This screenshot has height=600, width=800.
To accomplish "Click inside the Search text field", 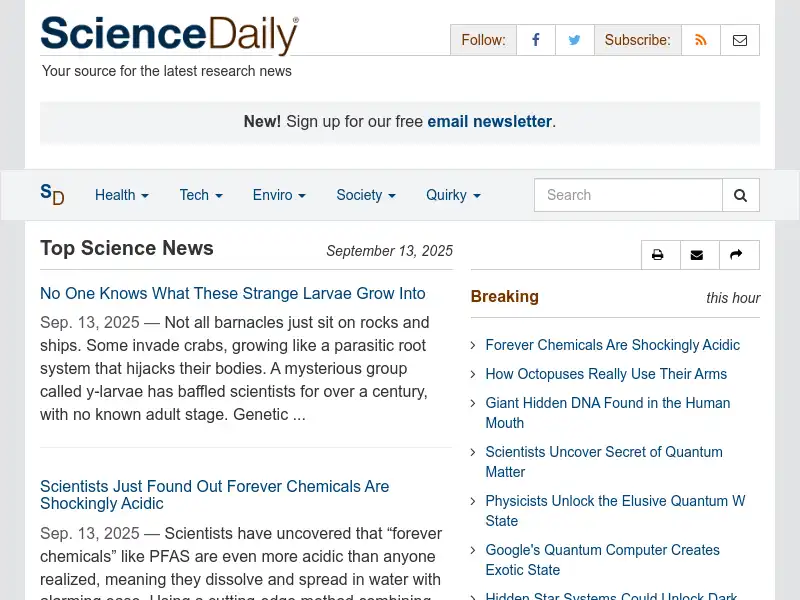I will 628,195.
